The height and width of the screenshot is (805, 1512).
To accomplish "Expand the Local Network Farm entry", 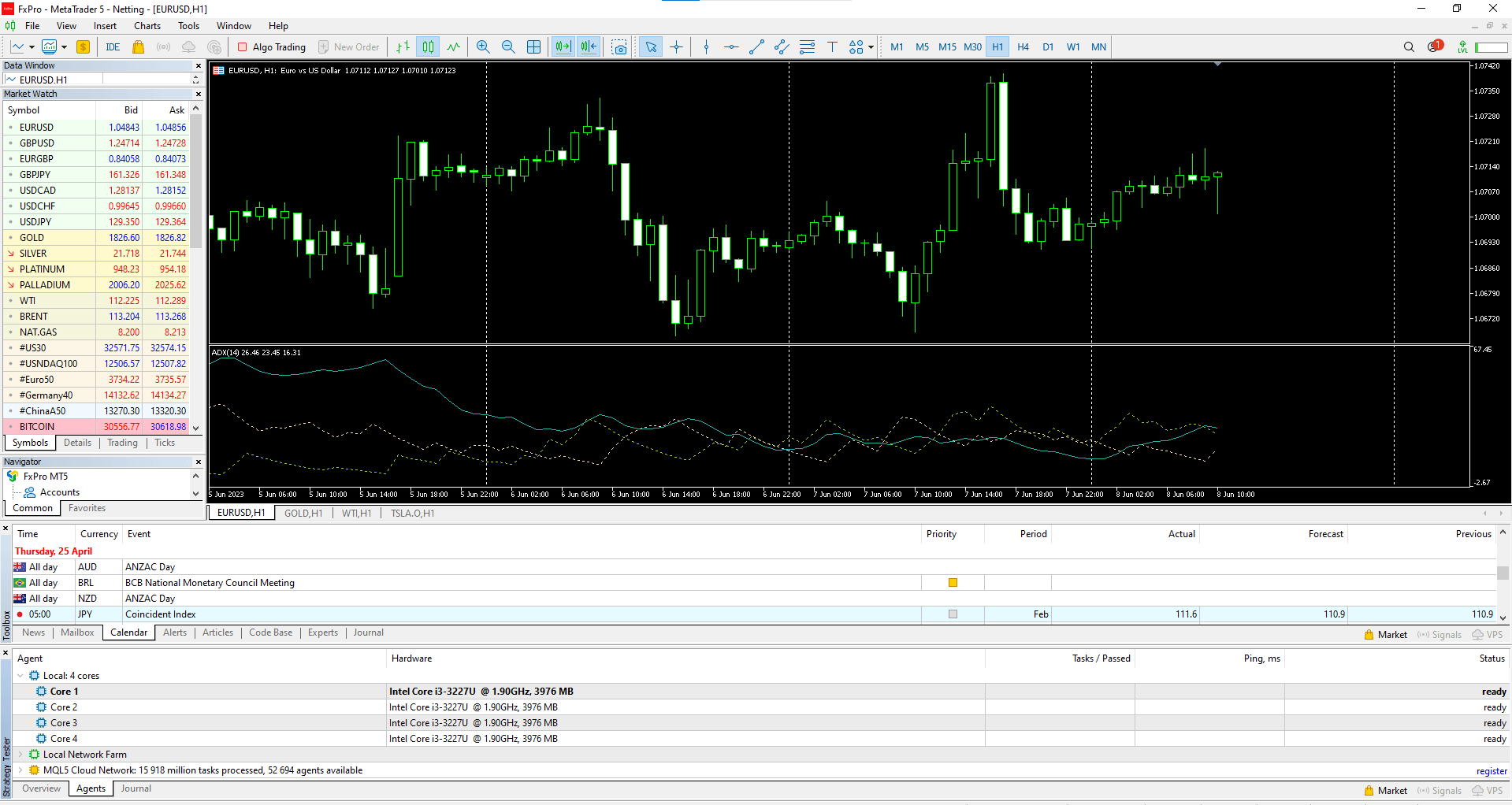I will click(x=20, y=754).
